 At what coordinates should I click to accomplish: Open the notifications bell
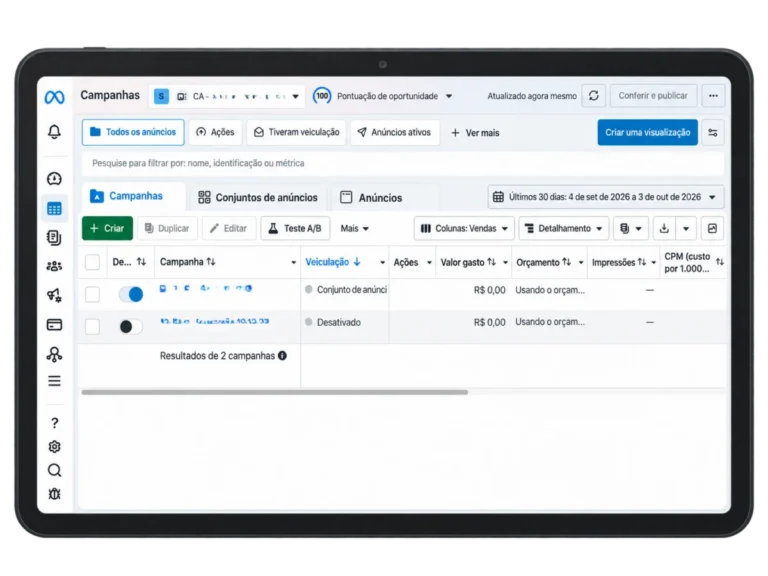pos(54,132)
